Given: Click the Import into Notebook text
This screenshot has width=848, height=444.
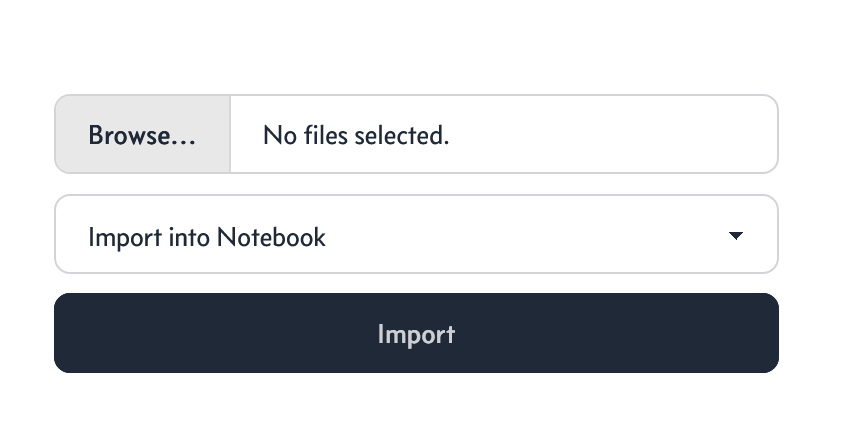Looking at the screenshot, I should (207, 237).
